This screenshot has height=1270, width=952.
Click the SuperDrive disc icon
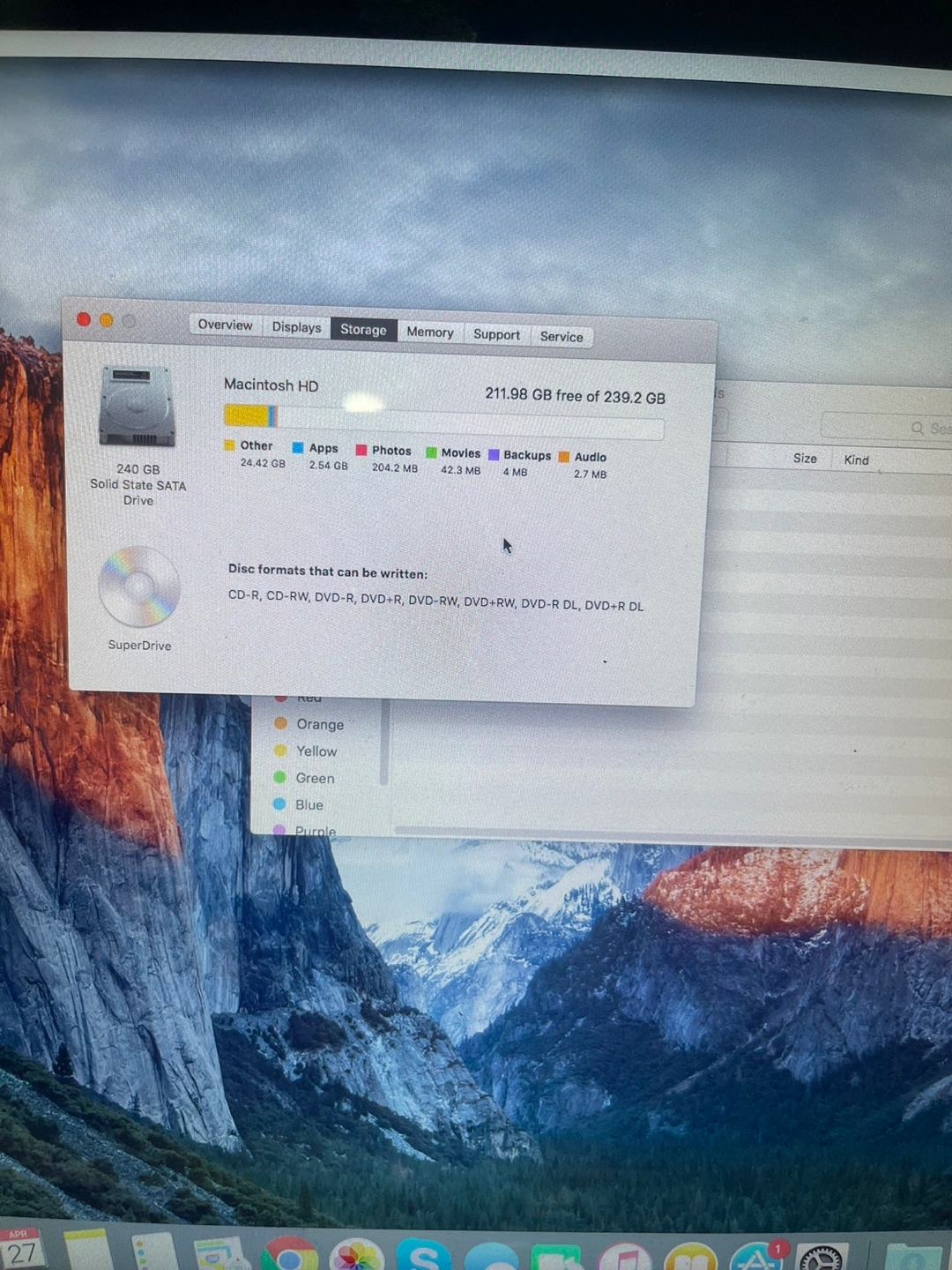pos(139,587)
